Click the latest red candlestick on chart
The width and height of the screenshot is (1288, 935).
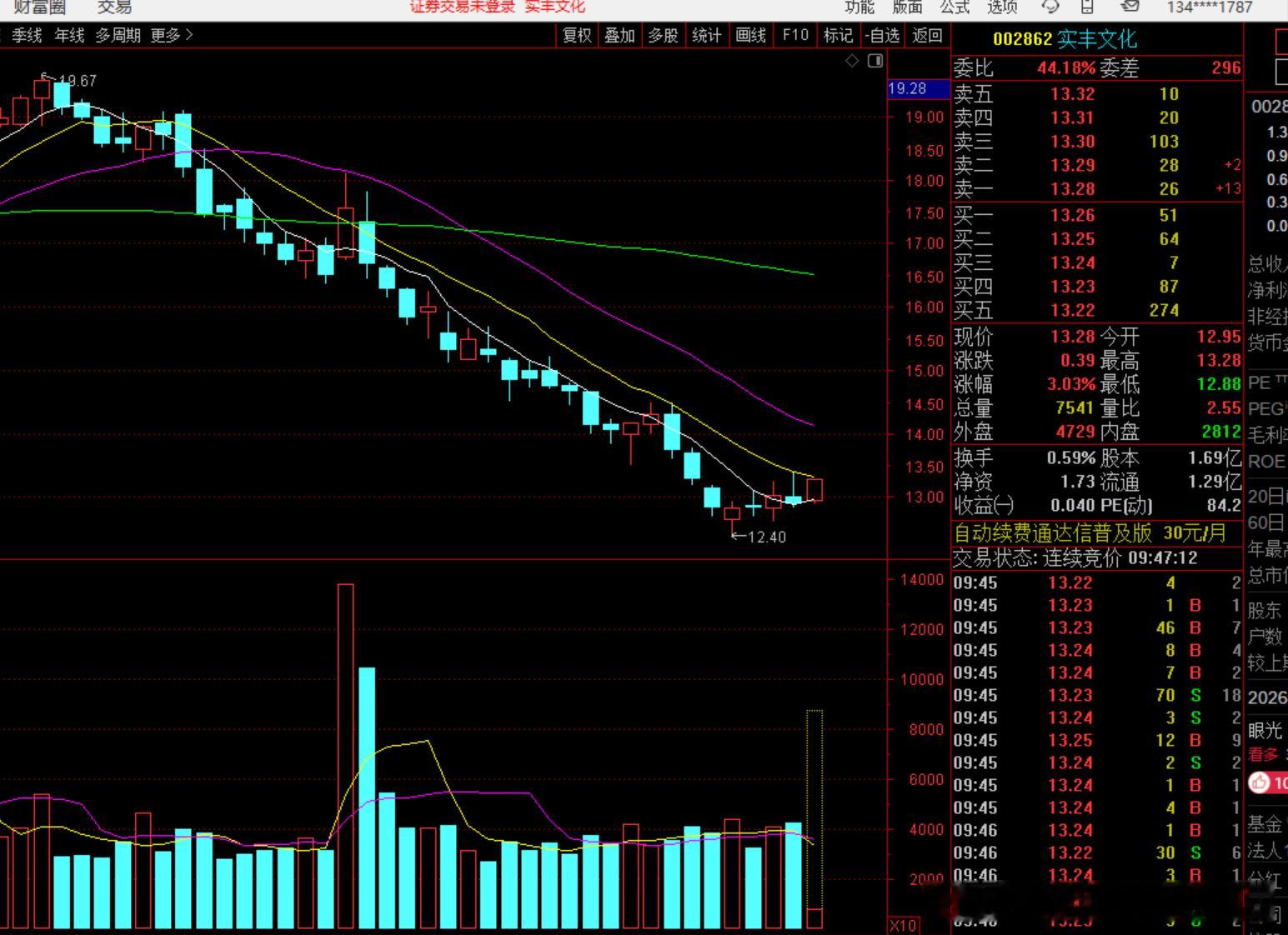tap(814, 490)
